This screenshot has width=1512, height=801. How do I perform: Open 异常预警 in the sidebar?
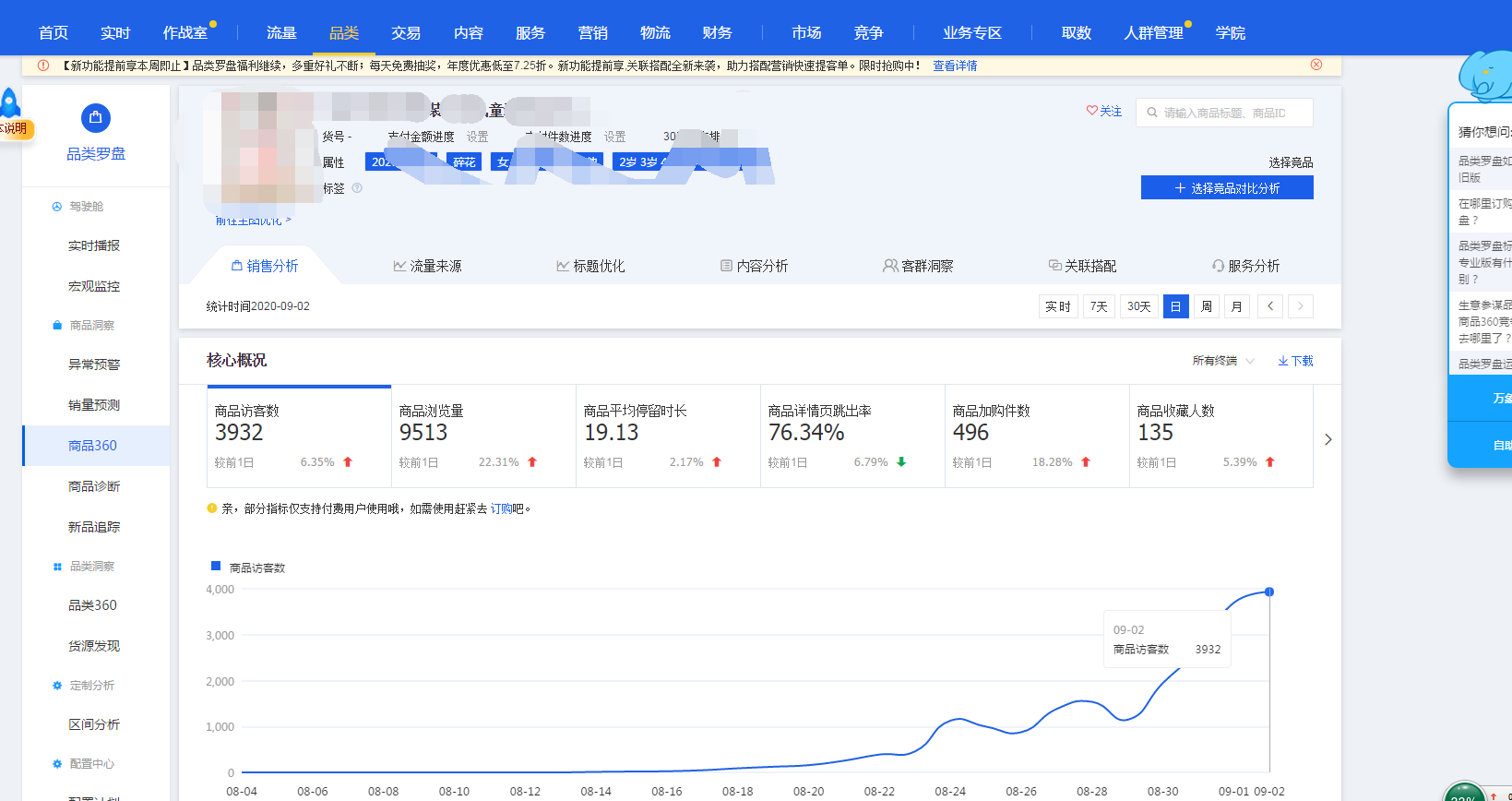coord(94,365)
